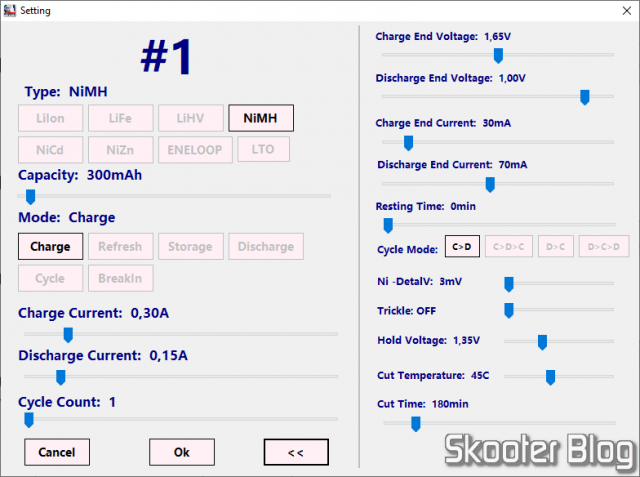Viewport: 640px width, 477px height.
Task: Click the Ni -DetalV slider handle
Action: click(x=509, y=284)
